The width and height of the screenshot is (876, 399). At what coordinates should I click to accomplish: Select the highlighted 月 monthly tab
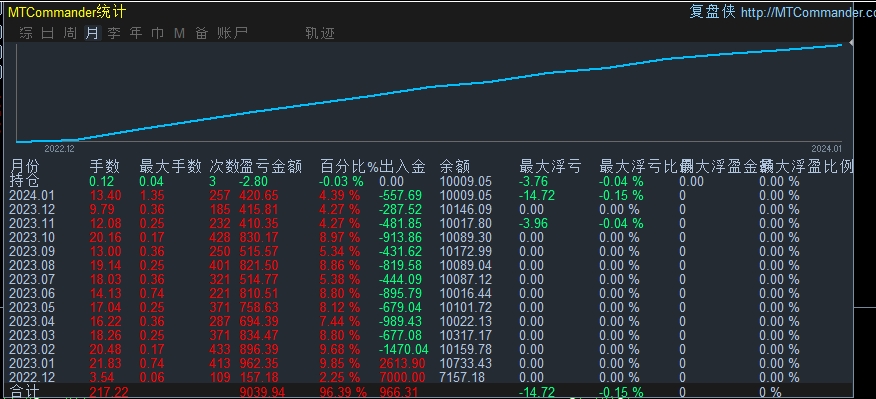click(x=92, y=33)
